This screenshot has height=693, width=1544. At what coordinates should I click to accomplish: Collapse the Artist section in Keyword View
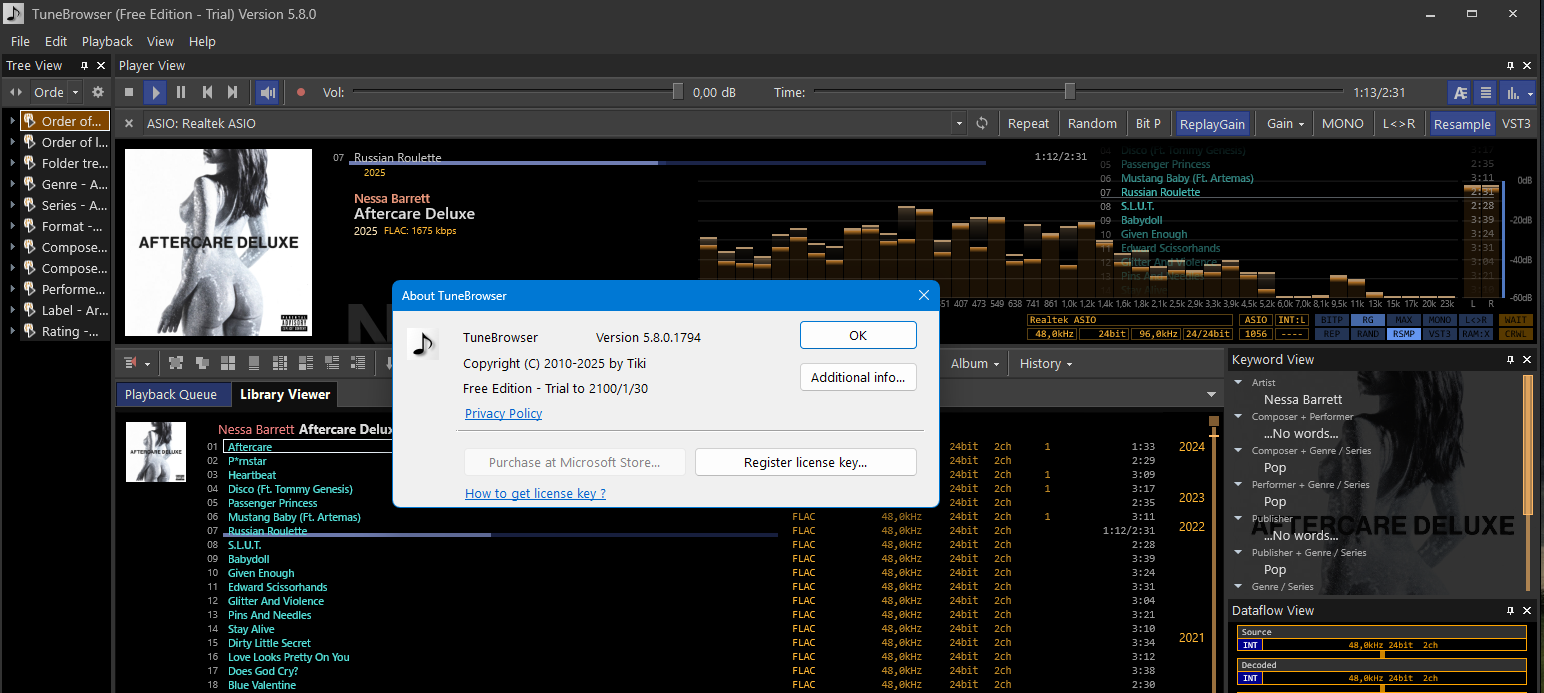(x=1240, y=382)
